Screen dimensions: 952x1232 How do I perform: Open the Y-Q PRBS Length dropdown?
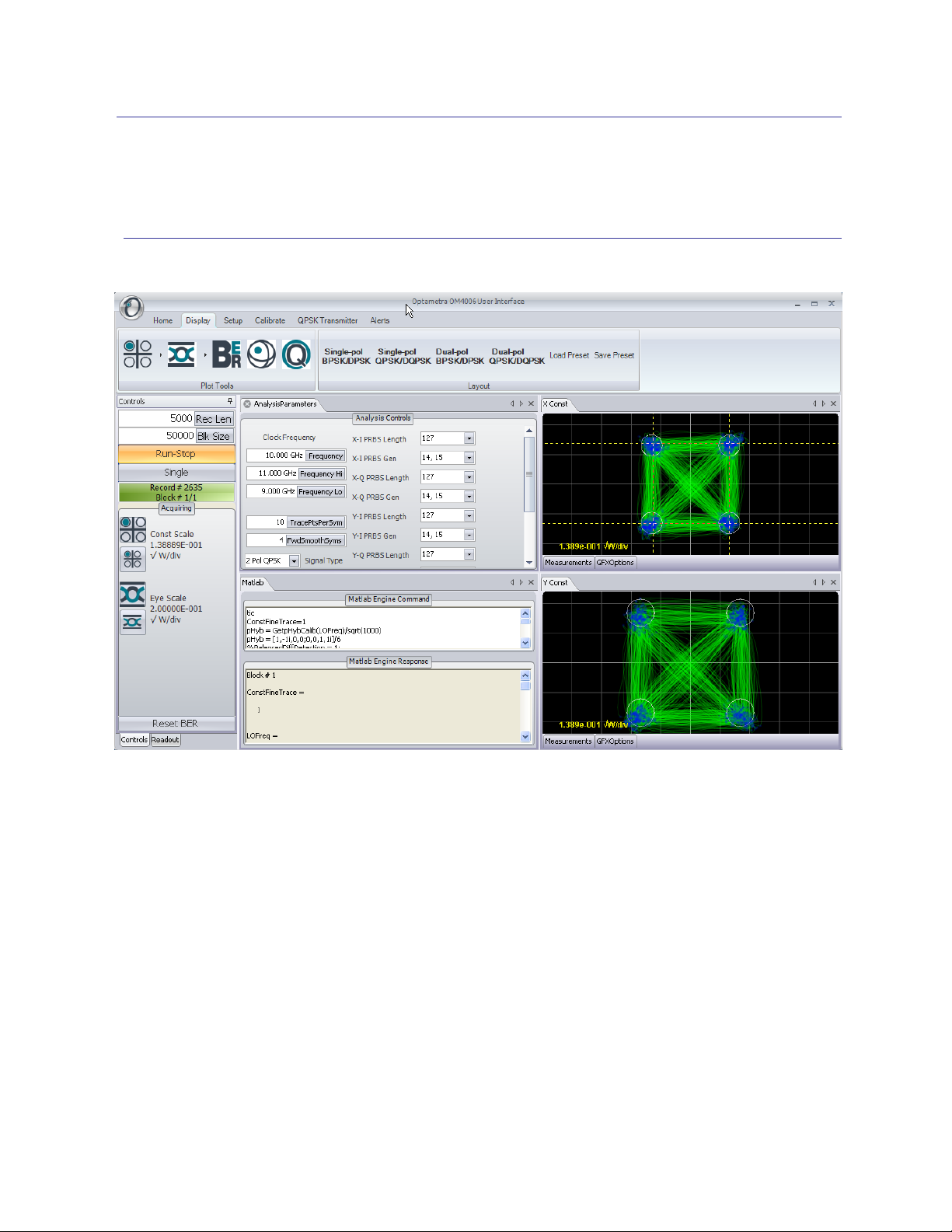pos(469,554)
